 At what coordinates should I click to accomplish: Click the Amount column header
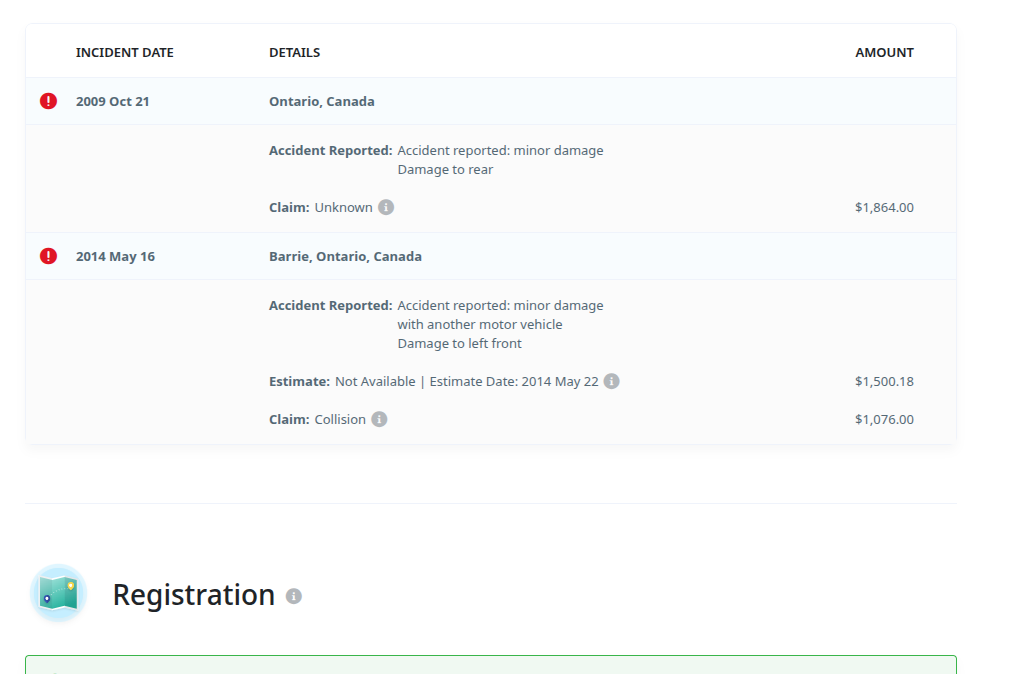(884, 53)
